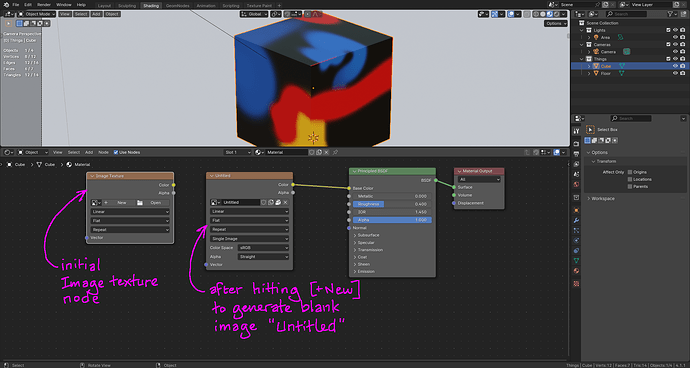Open the Render properties tab icon
The image size is (690, 368).
tap(576, 144)
